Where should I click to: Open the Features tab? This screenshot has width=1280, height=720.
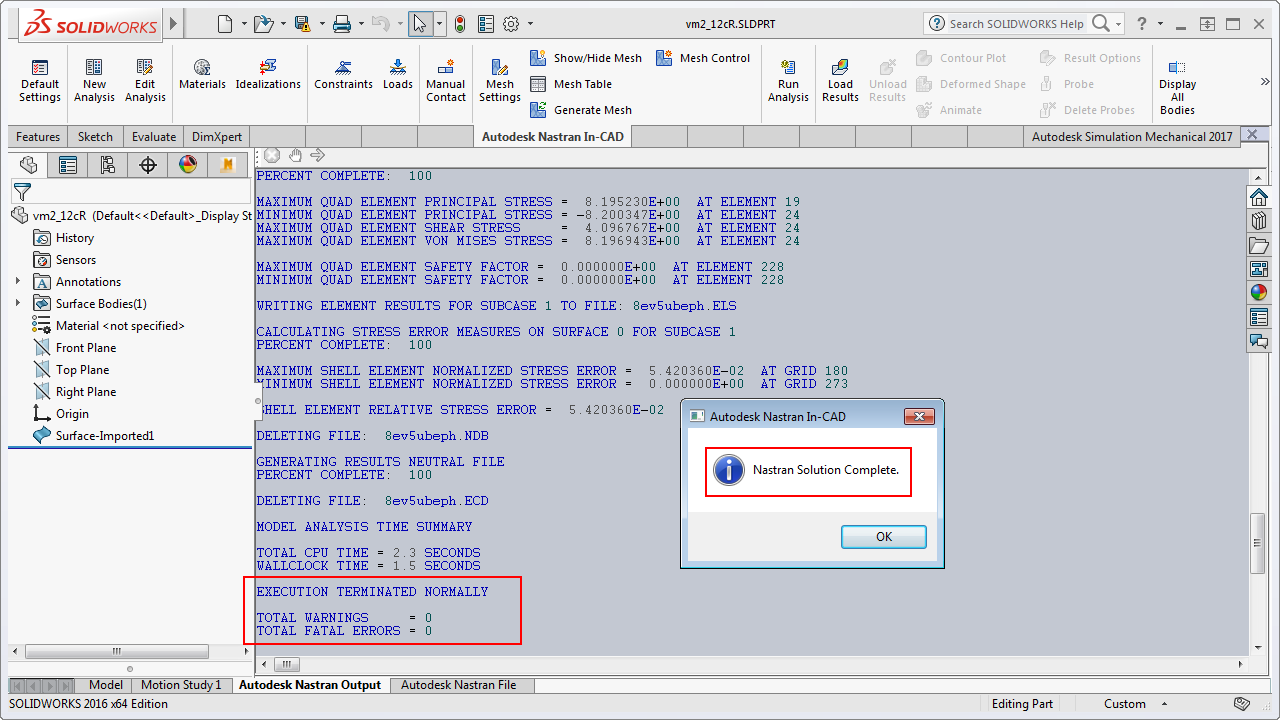tap(38, 137)
